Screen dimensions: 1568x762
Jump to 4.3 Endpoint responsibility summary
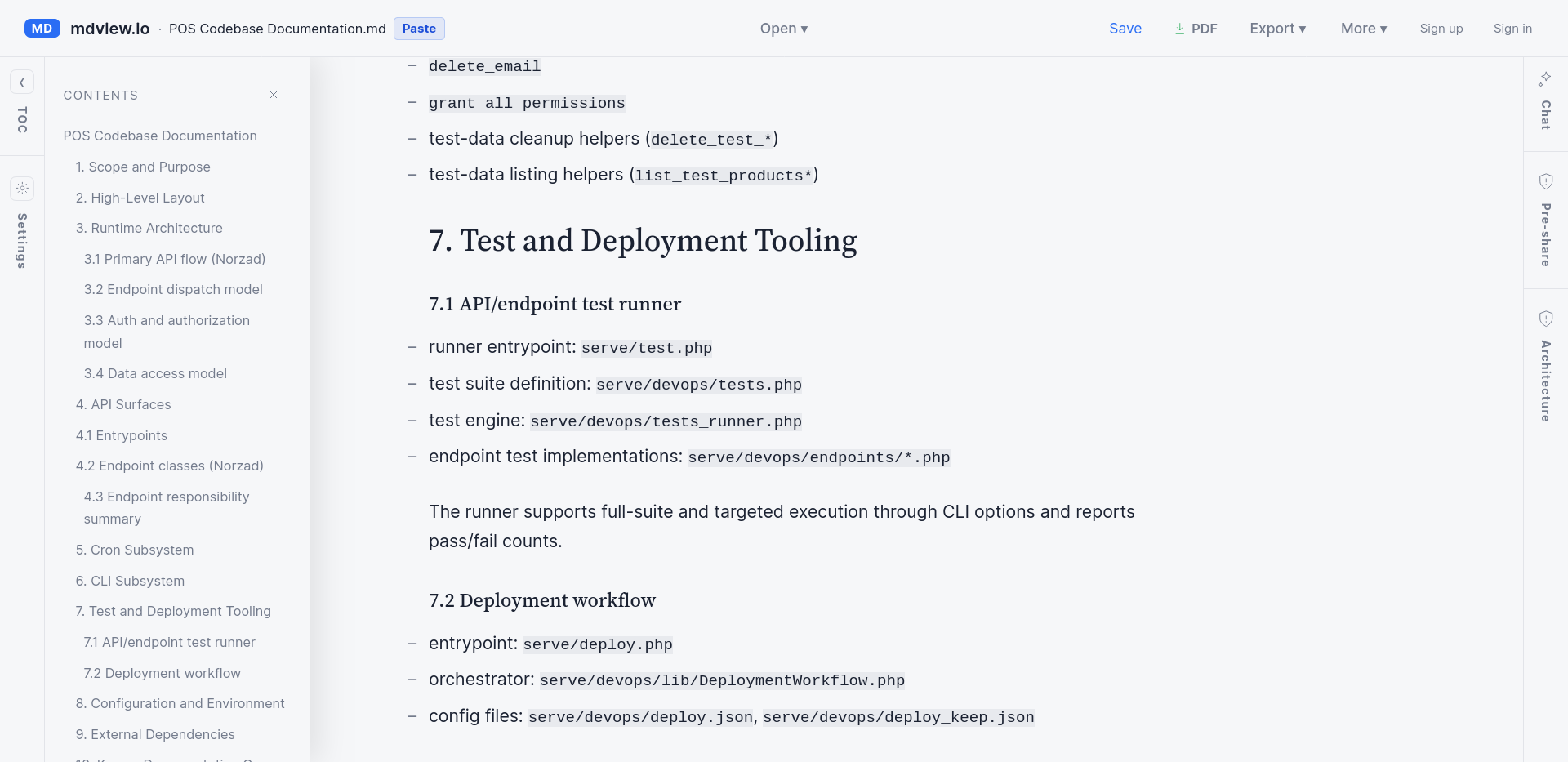(167, 507)
